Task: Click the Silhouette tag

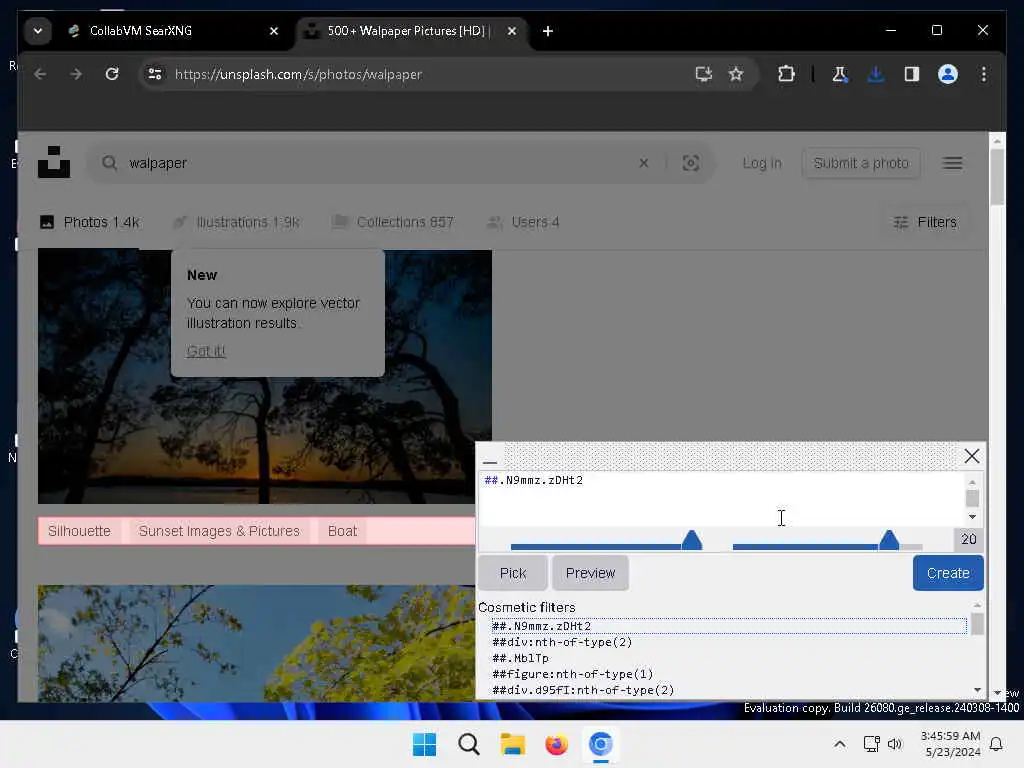Action: 79,531
